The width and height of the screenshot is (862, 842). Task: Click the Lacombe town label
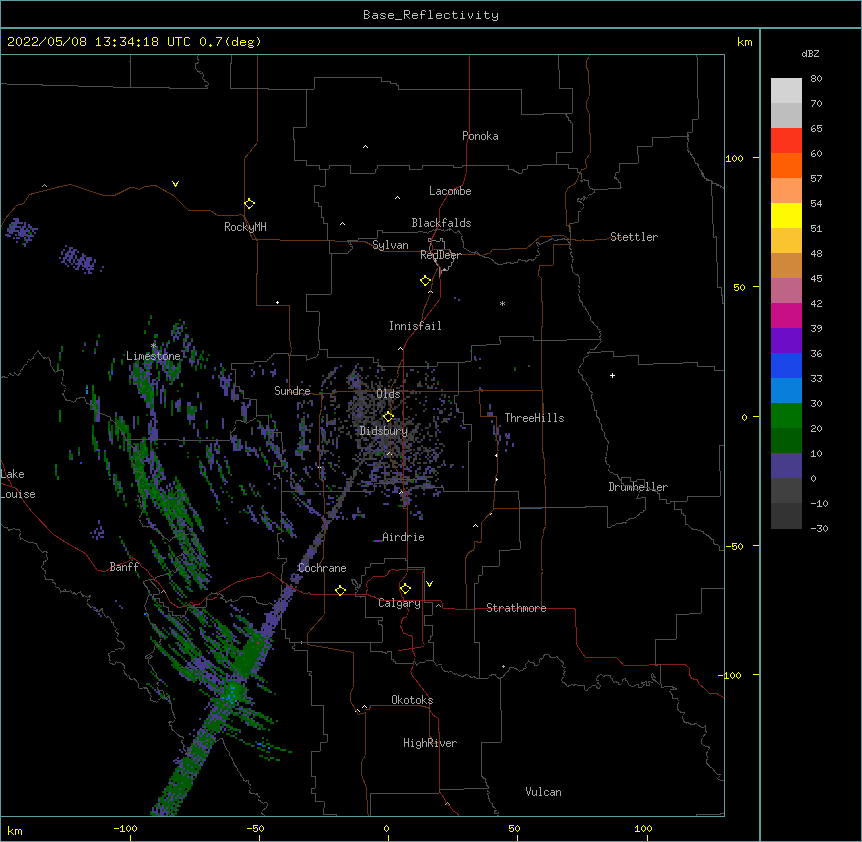450,191
